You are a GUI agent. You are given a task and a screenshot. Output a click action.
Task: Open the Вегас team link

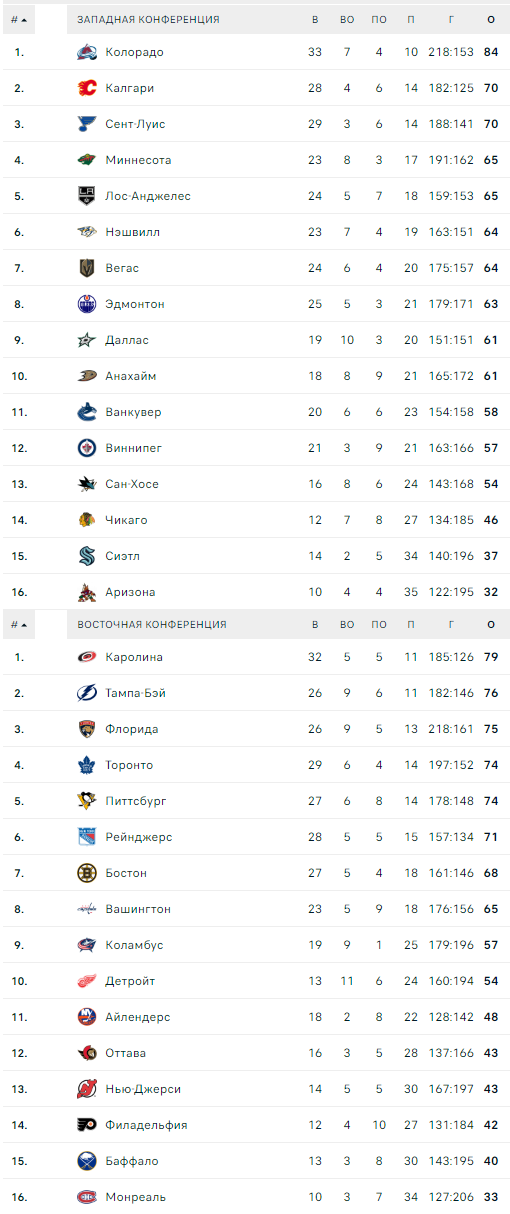pyautogui.click(x=122, y=268)
